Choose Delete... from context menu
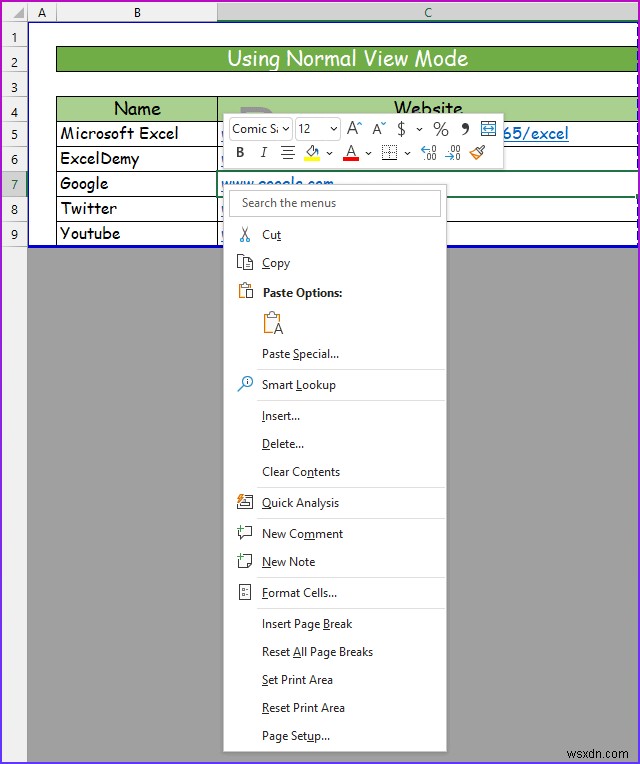Image resolution: width=640 pixels, height=764 pixels. click(x=335, y=444)
